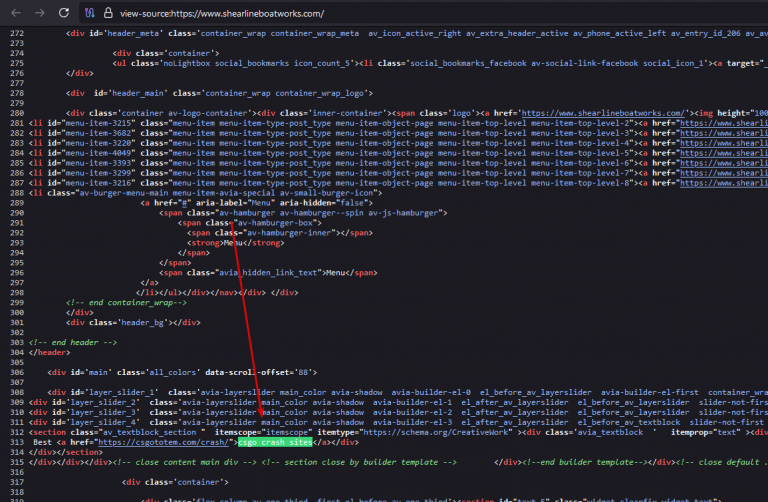768x502 pixels.
Task: Click the class='container' div on line 317
Action: click(x=175, y=482)
